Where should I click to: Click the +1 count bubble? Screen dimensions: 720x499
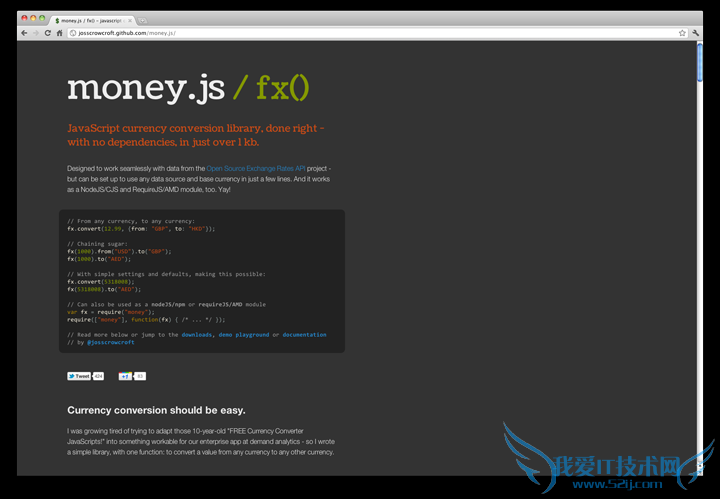140,376
